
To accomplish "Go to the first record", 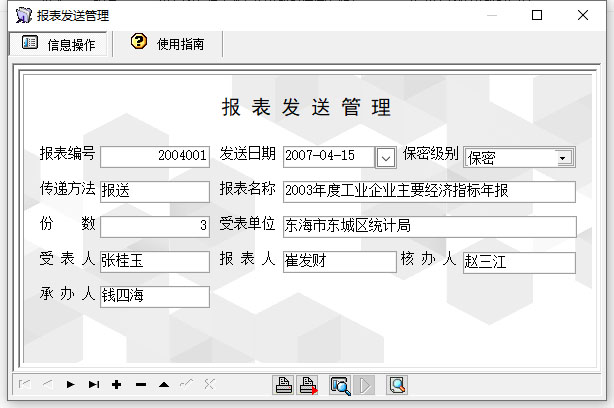I will click(x=25, y=385).
